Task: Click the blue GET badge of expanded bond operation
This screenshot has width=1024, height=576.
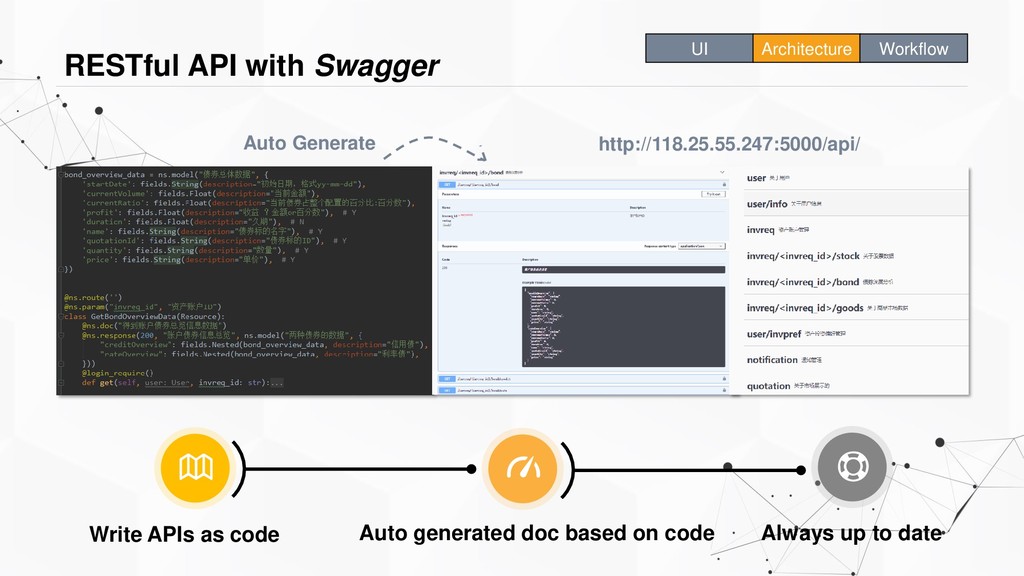Action: point(447,185)
